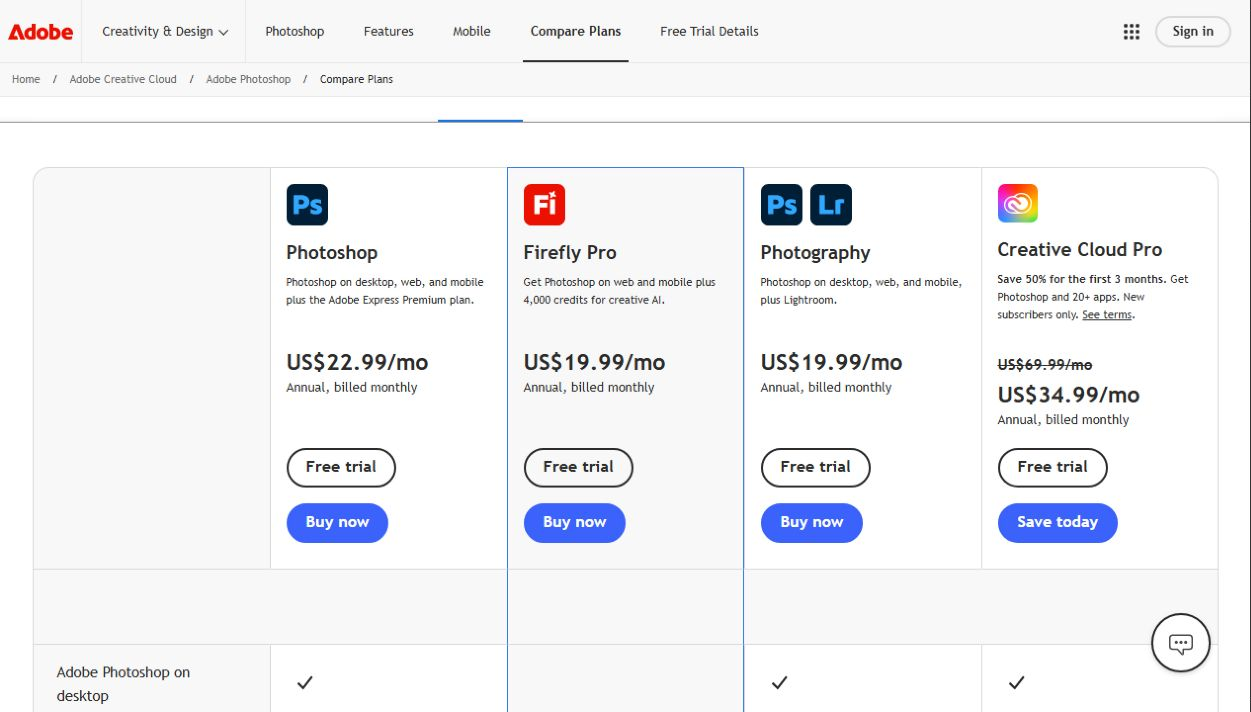Open Adobe Photoshop breadcrumb link

[x=248, y=79]
